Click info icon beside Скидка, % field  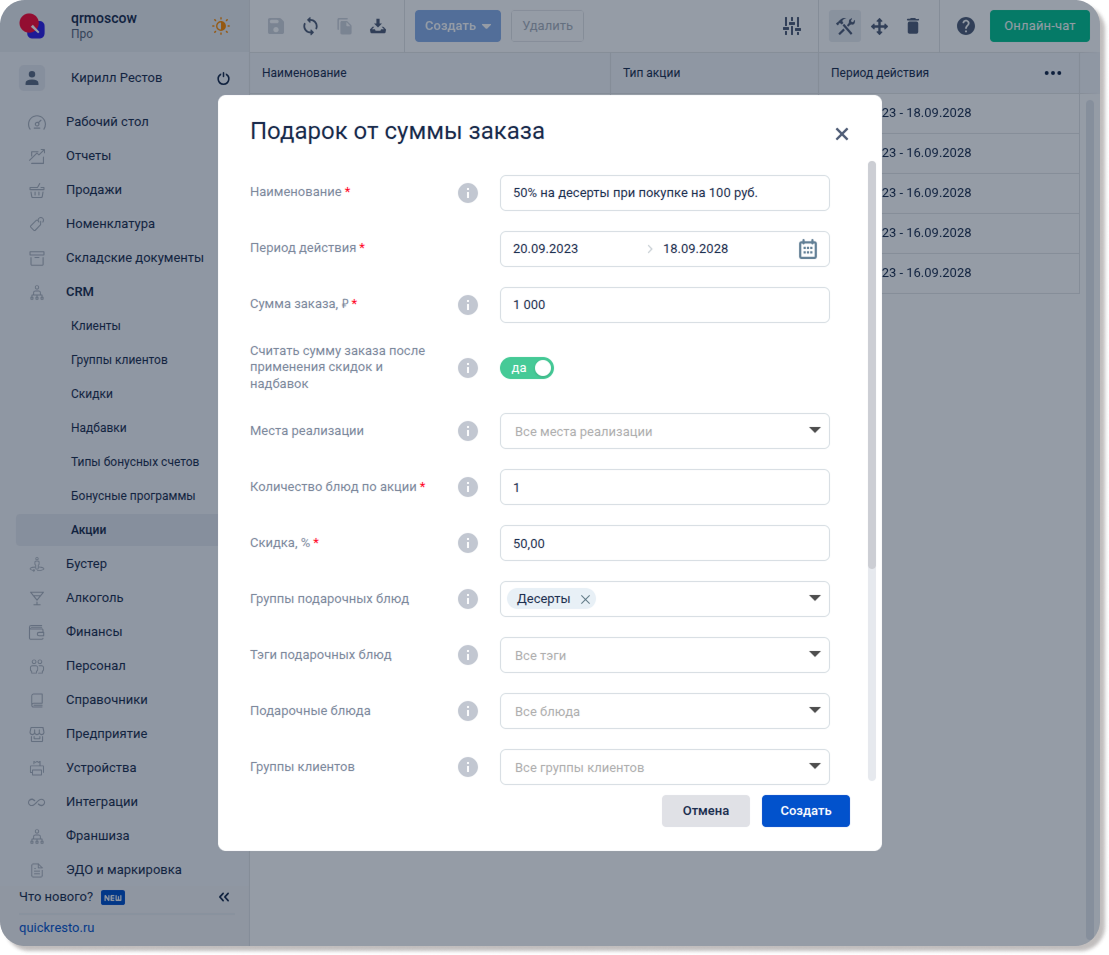pos(467,543)
